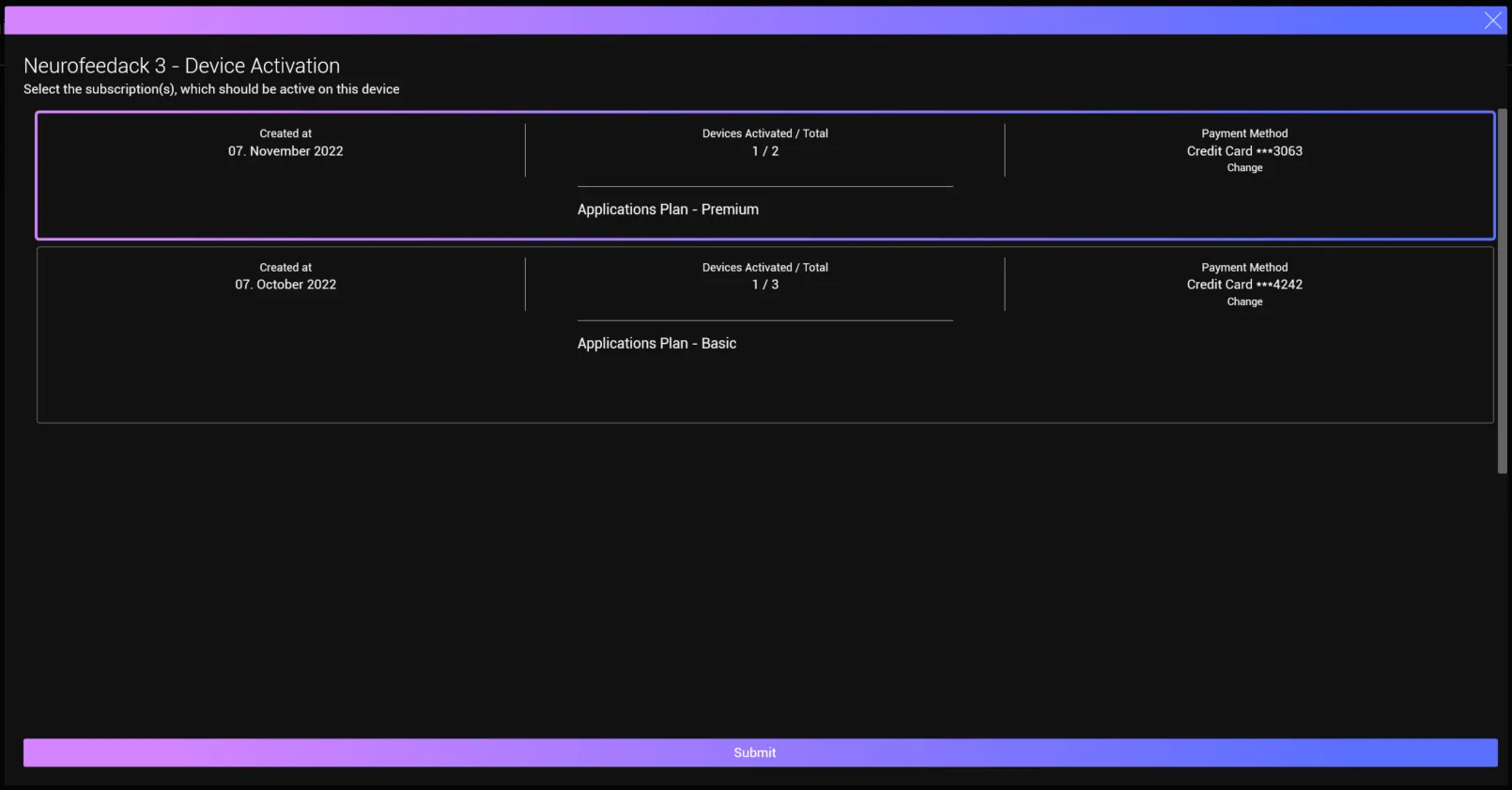Click the 'Select the subscription(s)' instruction text
Screen dimensions: 1512x790
point(211,89)
